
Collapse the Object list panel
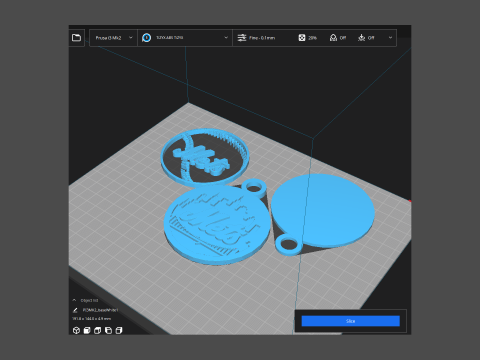[x=74, y=300]
